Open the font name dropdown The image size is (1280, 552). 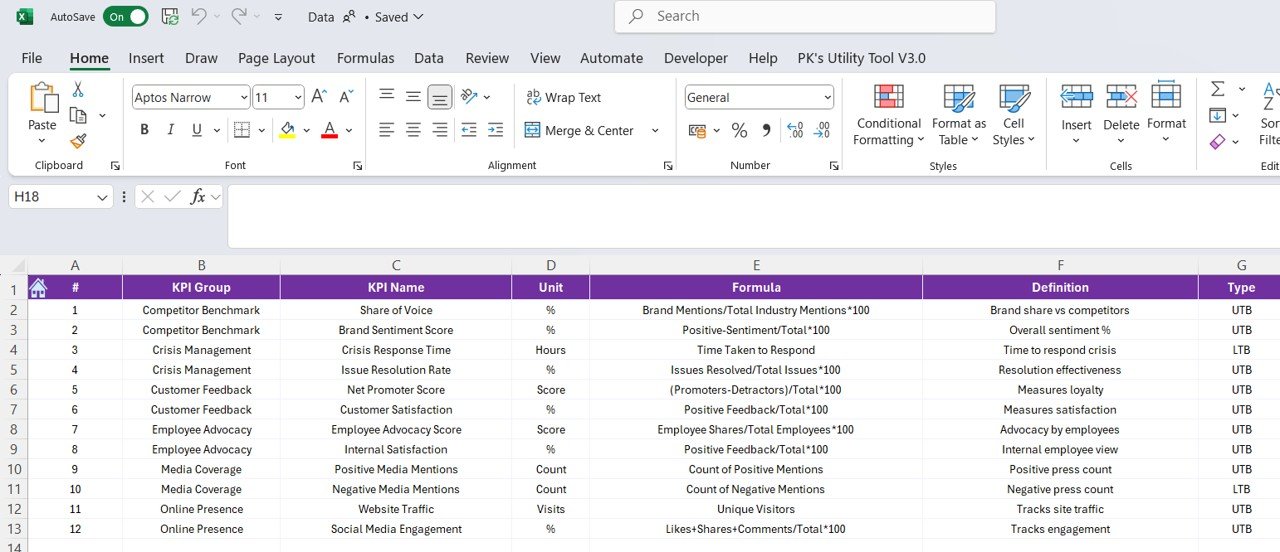244,98
